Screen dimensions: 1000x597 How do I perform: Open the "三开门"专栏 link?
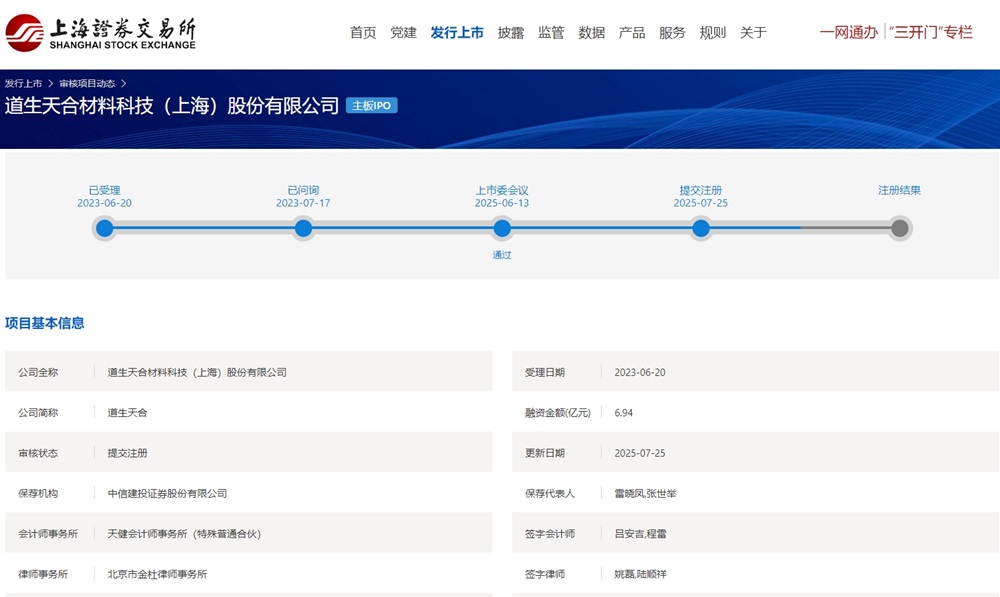point(931,33)
